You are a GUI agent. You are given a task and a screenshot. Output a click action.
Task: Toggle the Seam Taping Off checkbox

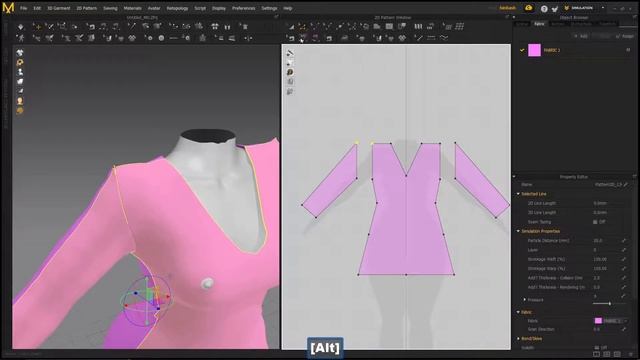[595, 222]
